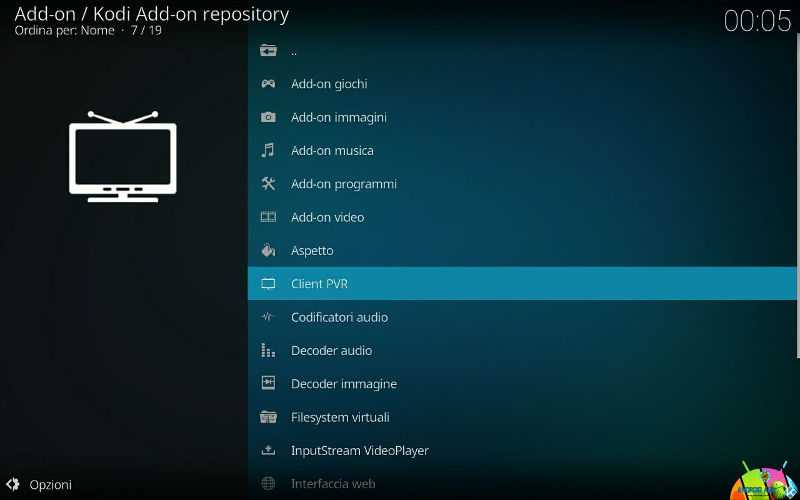
Task: Click the tools icon for Add-on programmi
Action: coord(268,184)
